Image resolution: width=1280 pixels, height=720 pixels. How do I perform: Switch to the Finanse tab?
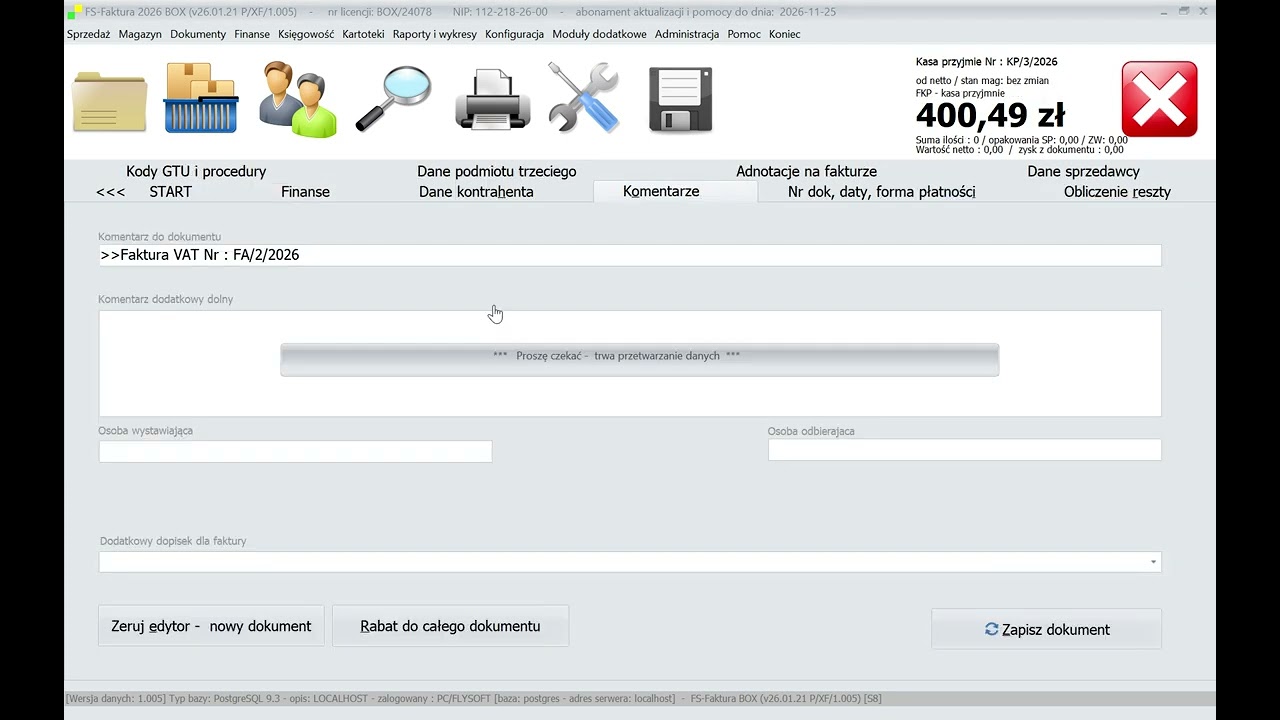[x=305, y=191]
